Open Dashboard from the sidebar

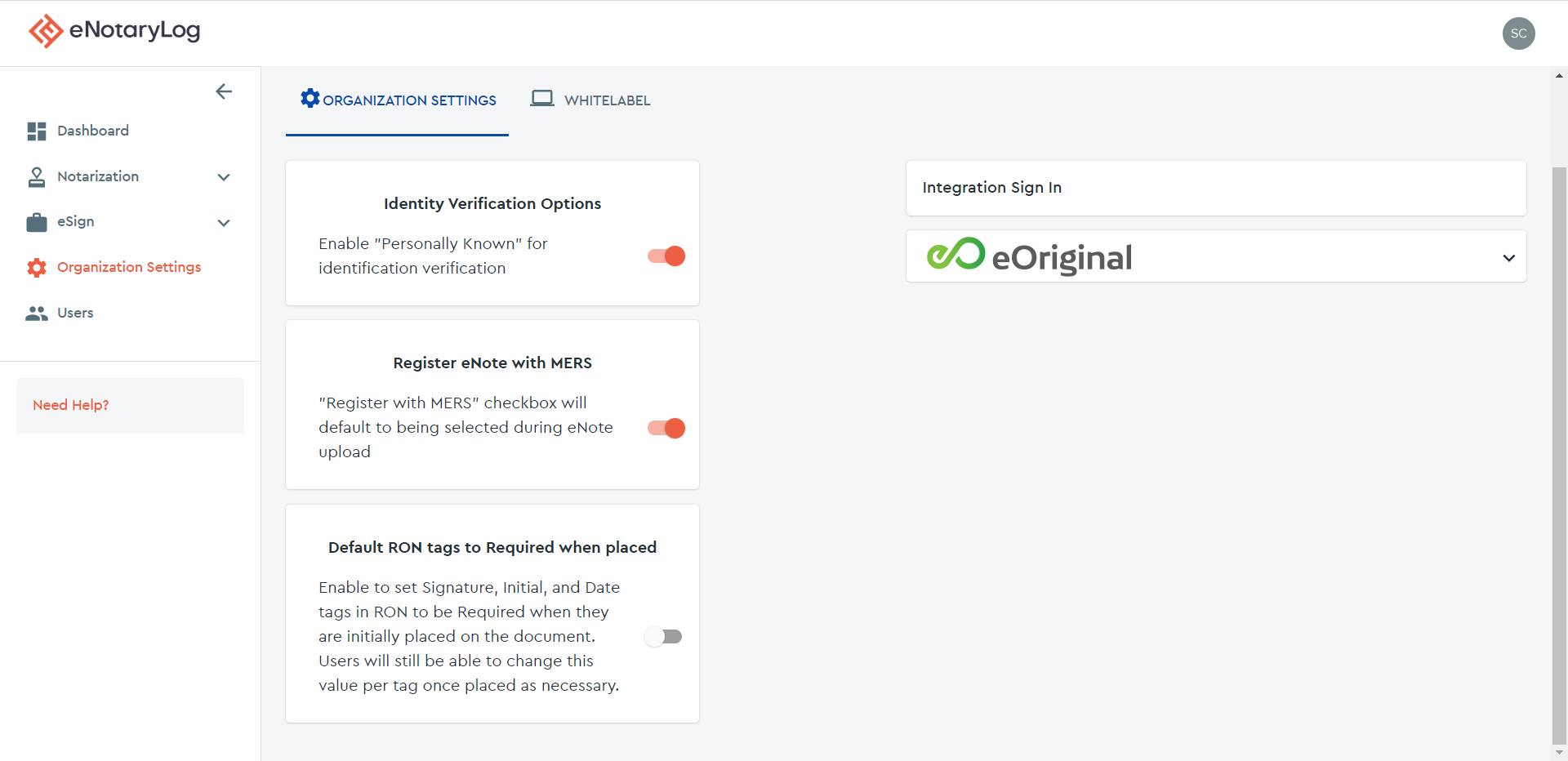point(93,131)
